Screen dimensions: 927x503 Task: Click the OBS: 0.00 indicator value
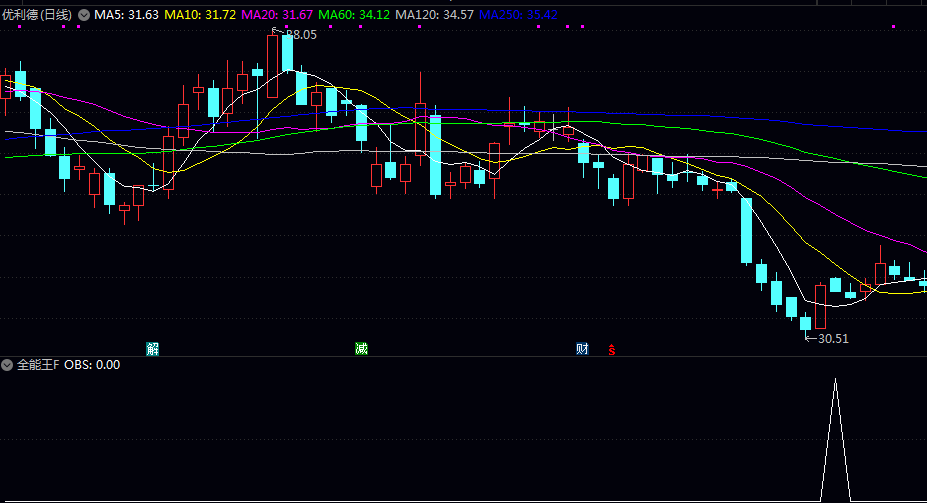click(92, 365)
